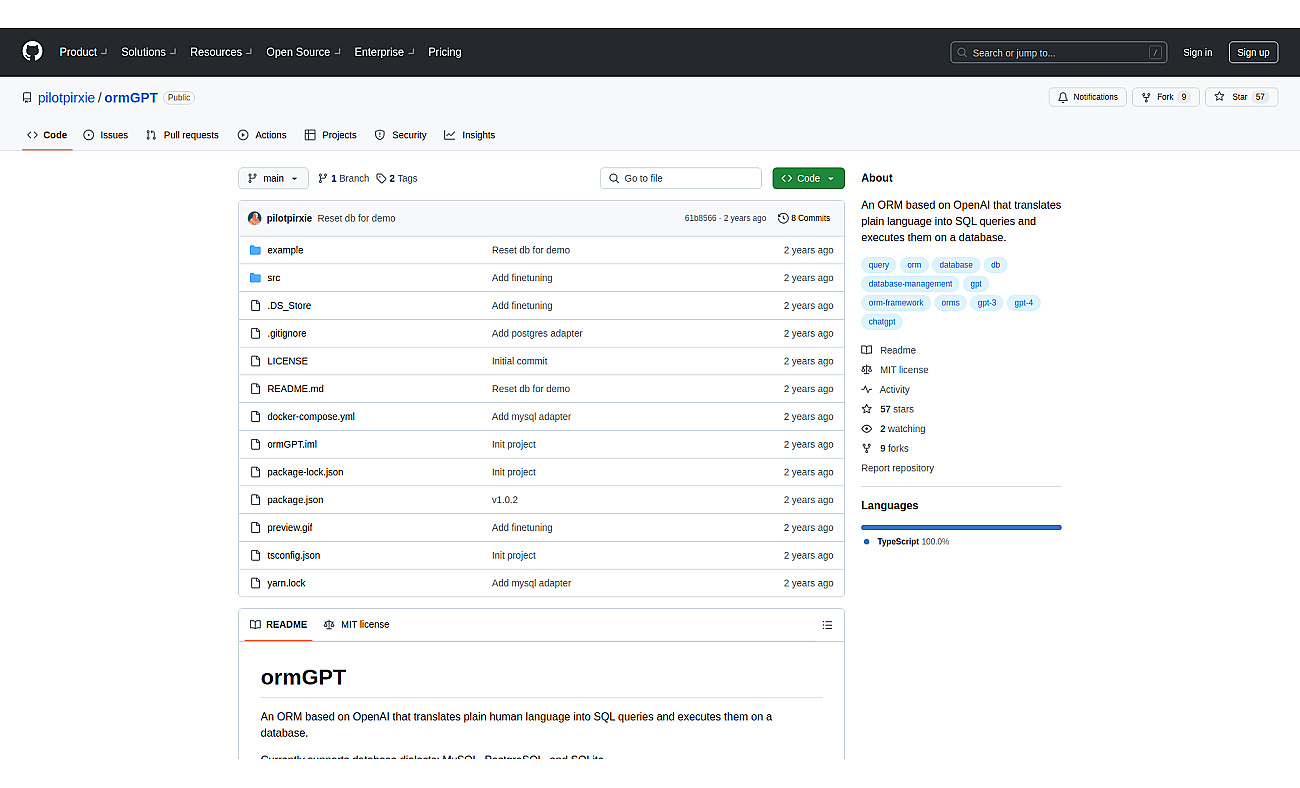Open the docker-compose.yml file
1300x788 pixels.
pos(311,417)
